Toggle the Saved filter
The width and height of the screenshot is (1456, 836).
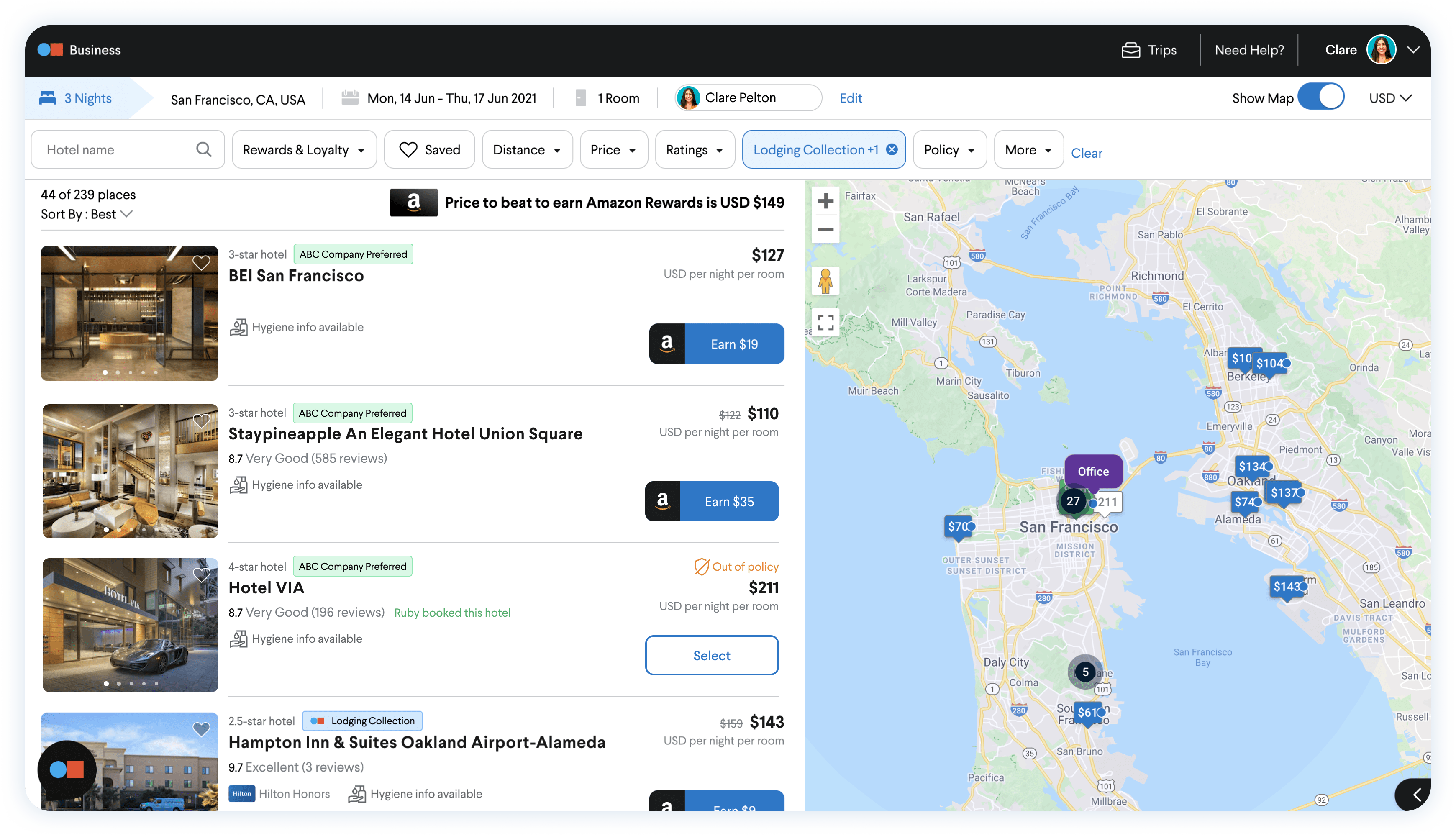pyautogui.click(x=429, y=149)
